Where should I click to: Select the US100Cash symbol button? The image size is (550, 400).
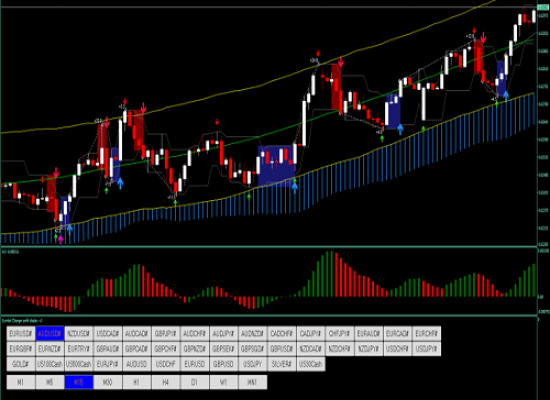pyautogui.click(x=50, y=364)
